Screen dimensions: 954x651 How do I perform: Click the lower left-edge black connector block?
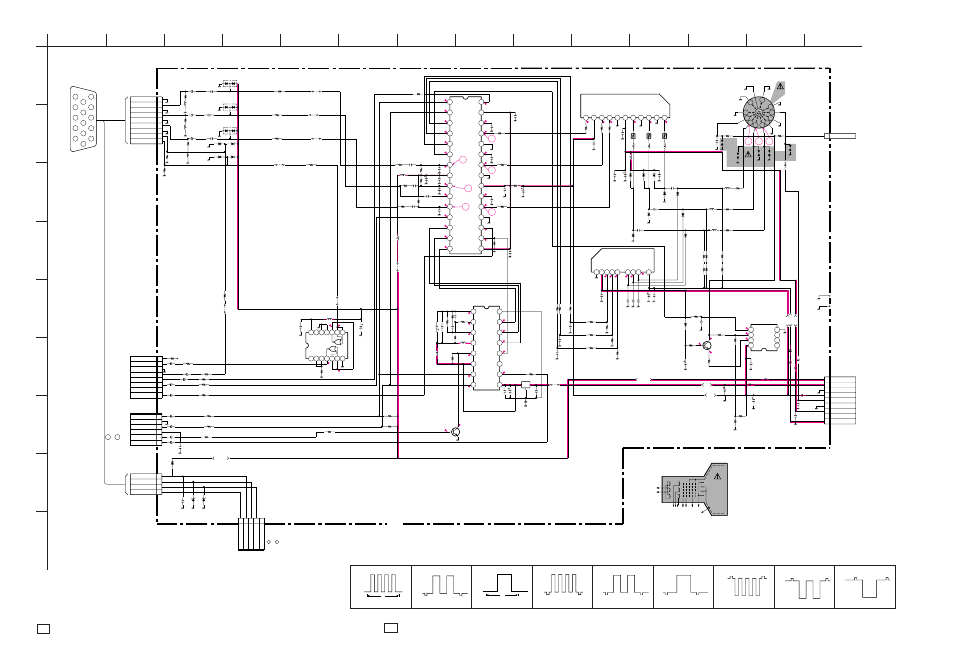click(x=146, y=430)
